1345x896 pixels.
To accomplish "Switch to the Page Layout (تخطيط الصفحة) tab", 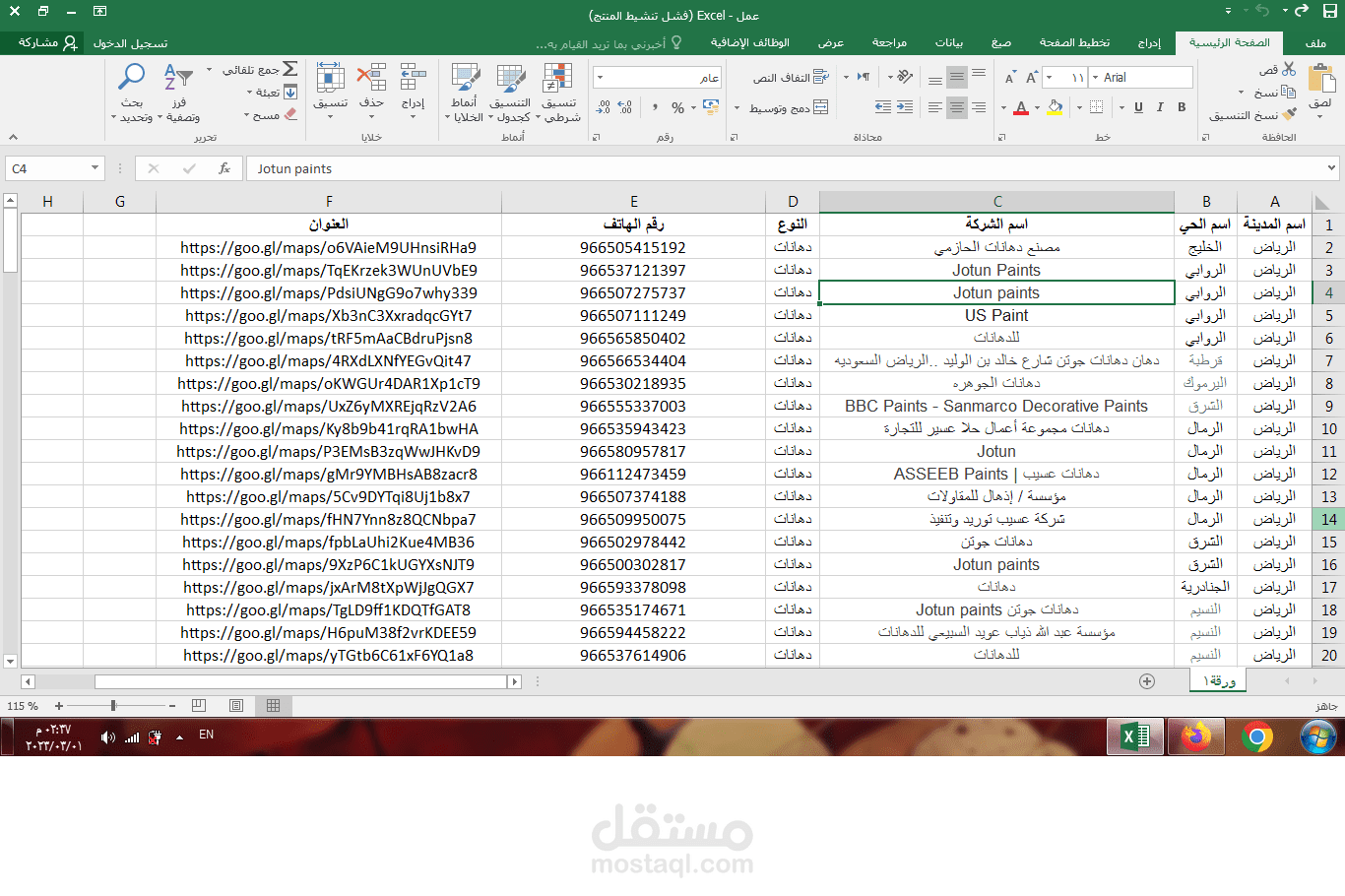I will click(1074, 43).
